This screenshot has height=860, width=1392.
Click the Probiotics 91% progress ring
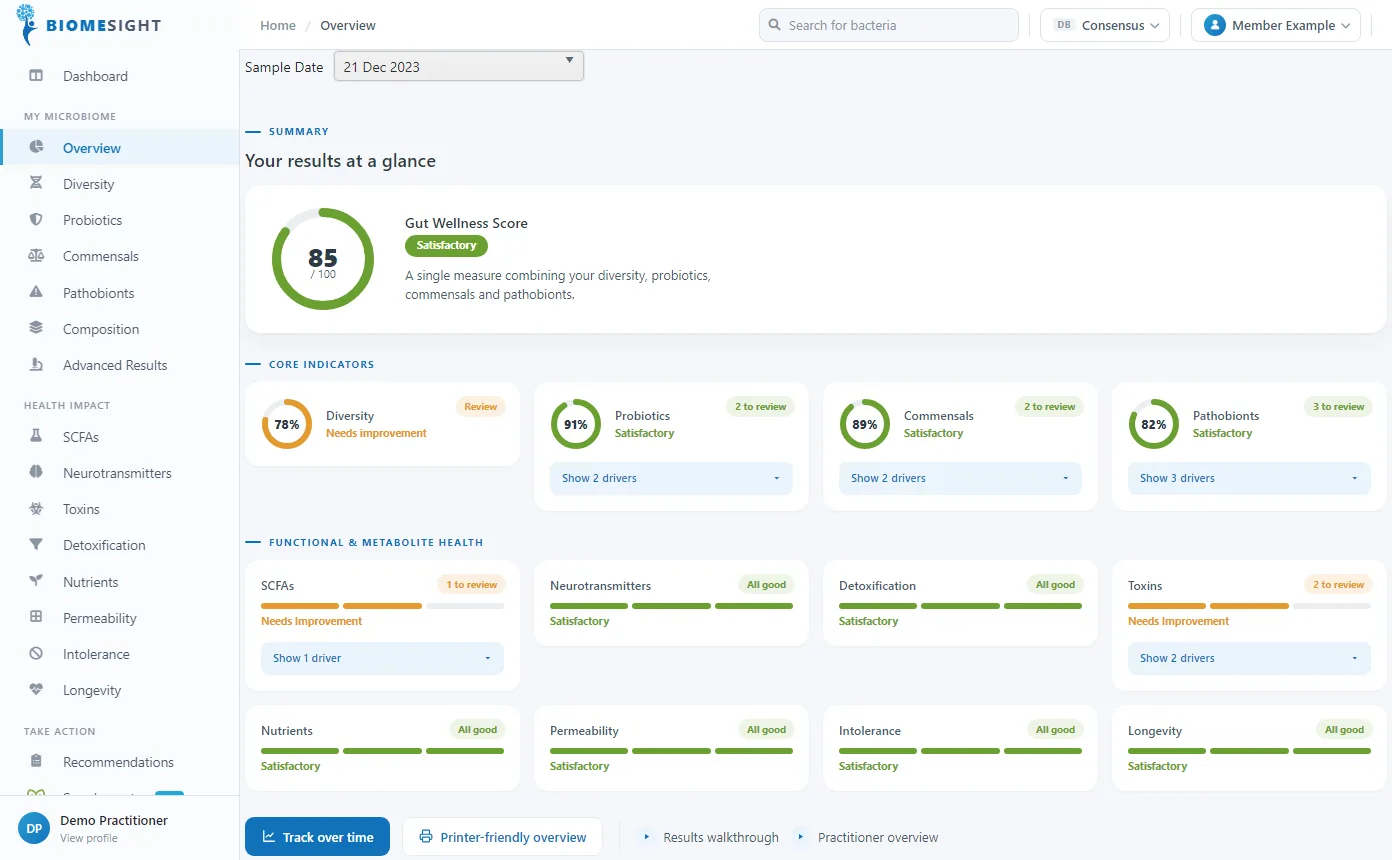[576, 424]
